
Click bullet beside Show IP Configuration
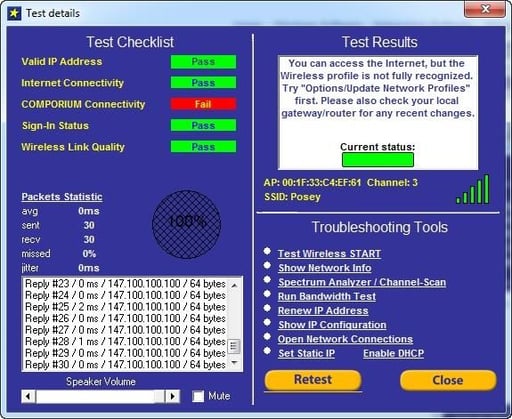(267, 322)
